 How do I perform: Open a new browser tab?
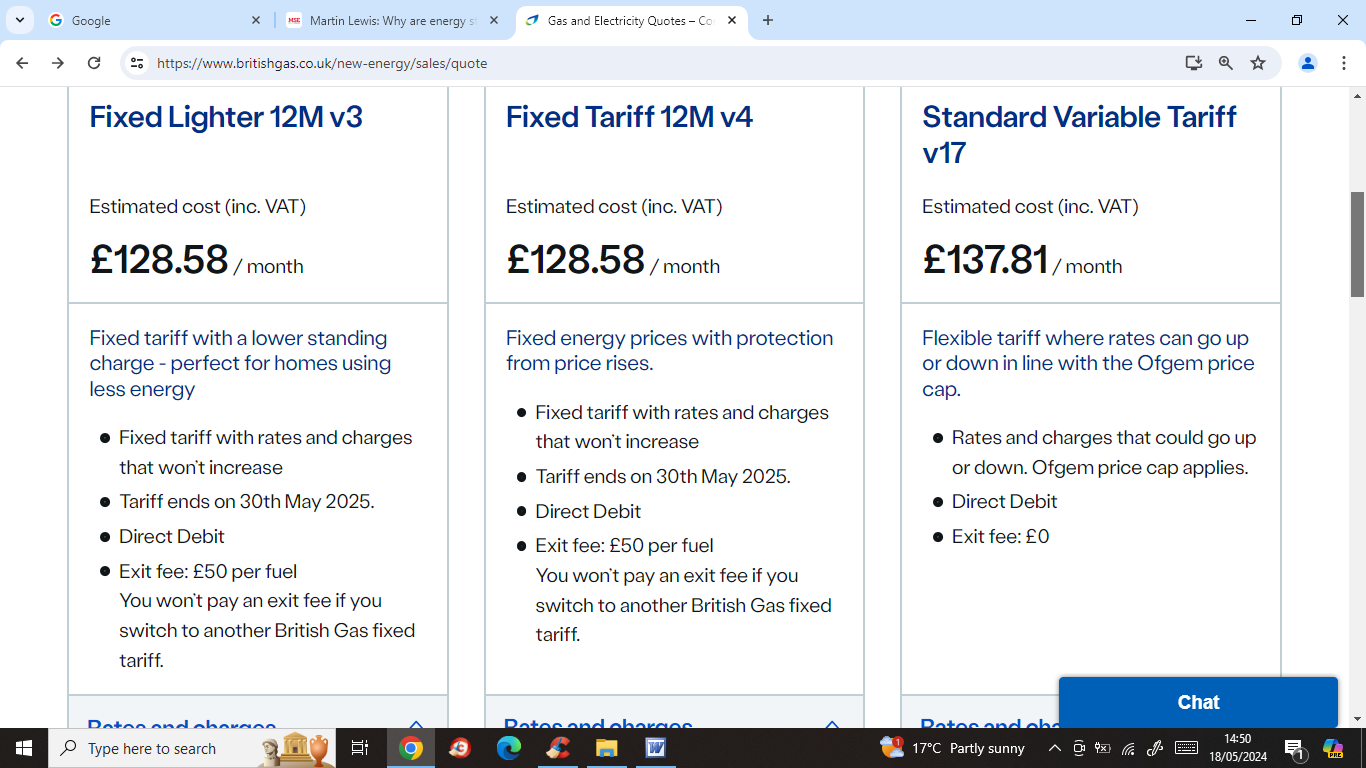767,20
